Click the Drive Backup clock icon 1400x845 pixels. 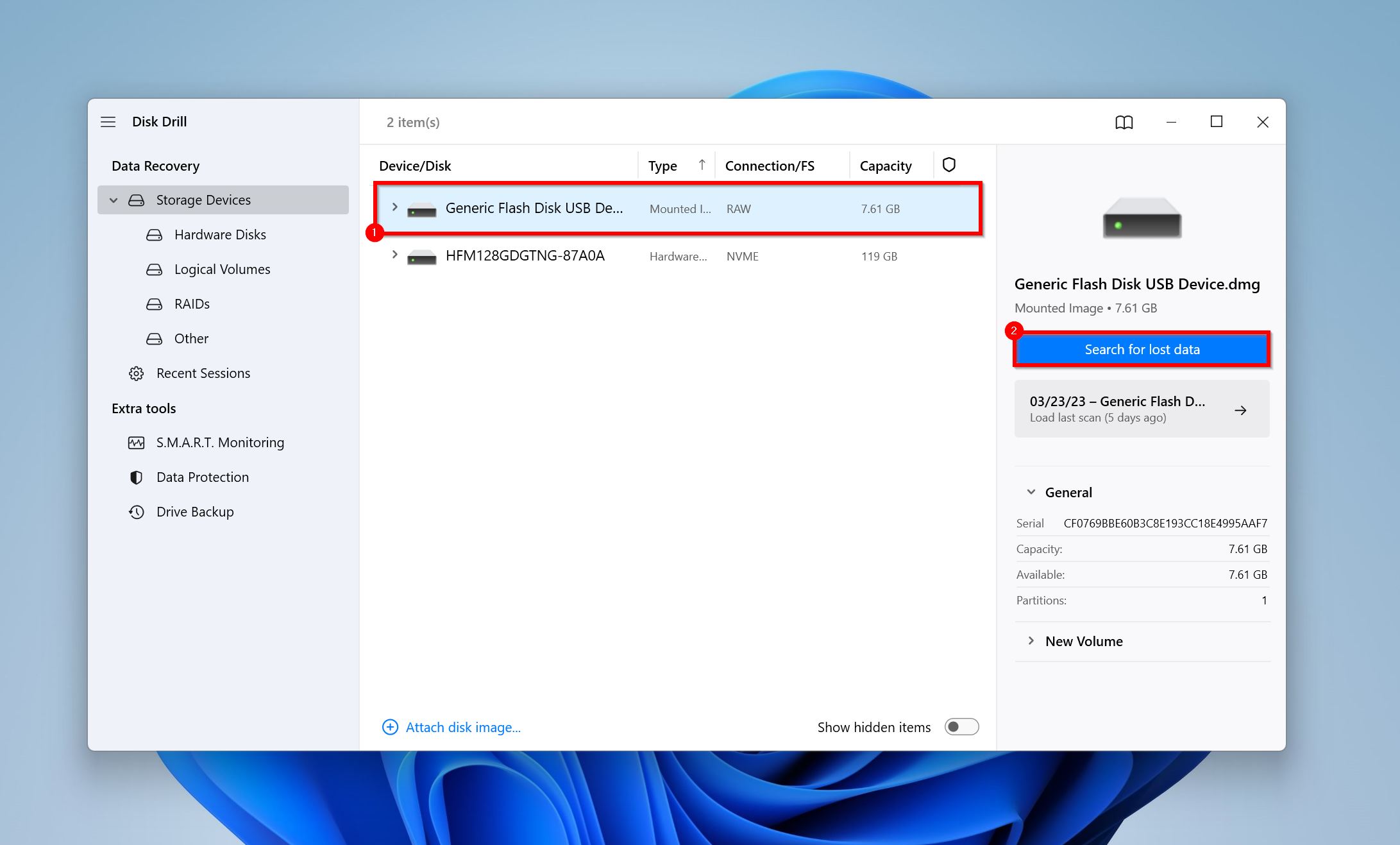pos(136,512)
